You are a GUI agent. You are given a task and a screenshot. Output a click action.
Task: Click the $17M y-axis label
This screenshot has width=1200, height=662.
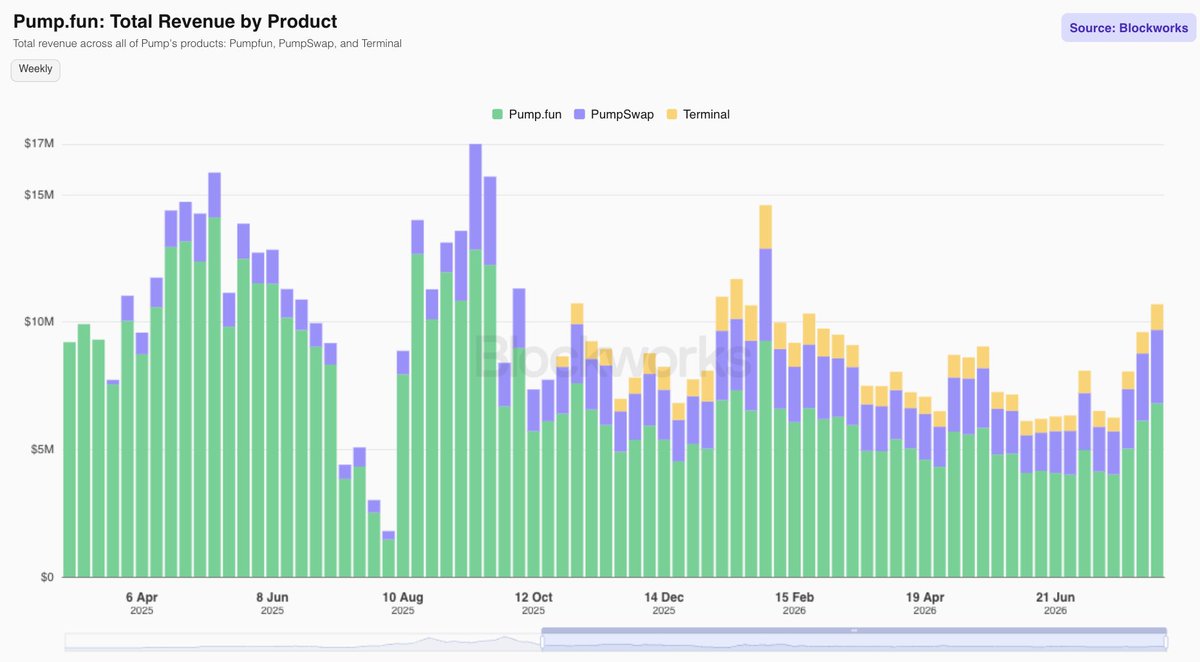point(39,144)
